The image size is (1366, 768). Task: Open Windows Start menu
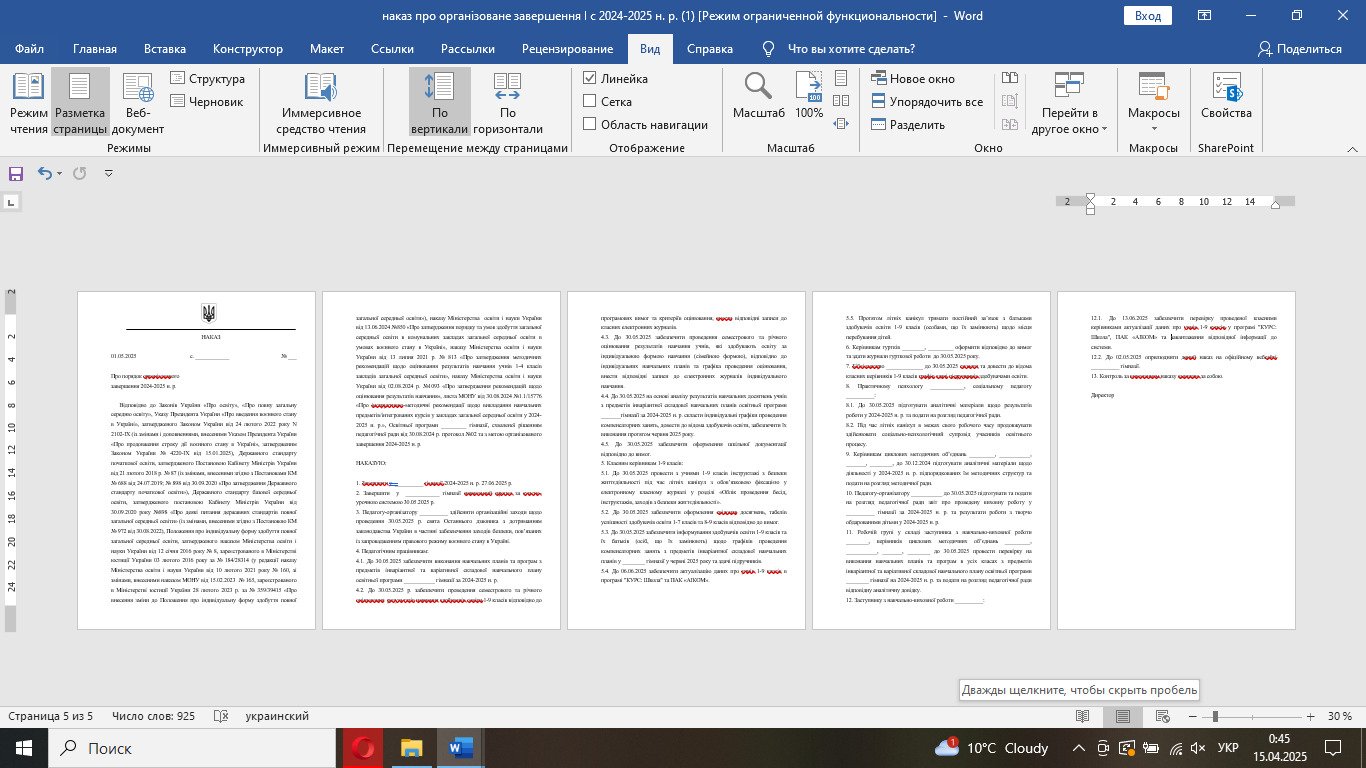click(23, 747)
